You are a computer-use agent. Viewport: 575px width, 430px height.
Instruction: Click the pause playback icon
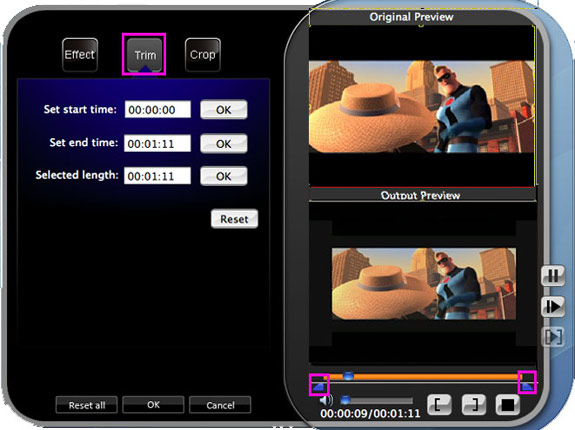pos(553,276)
